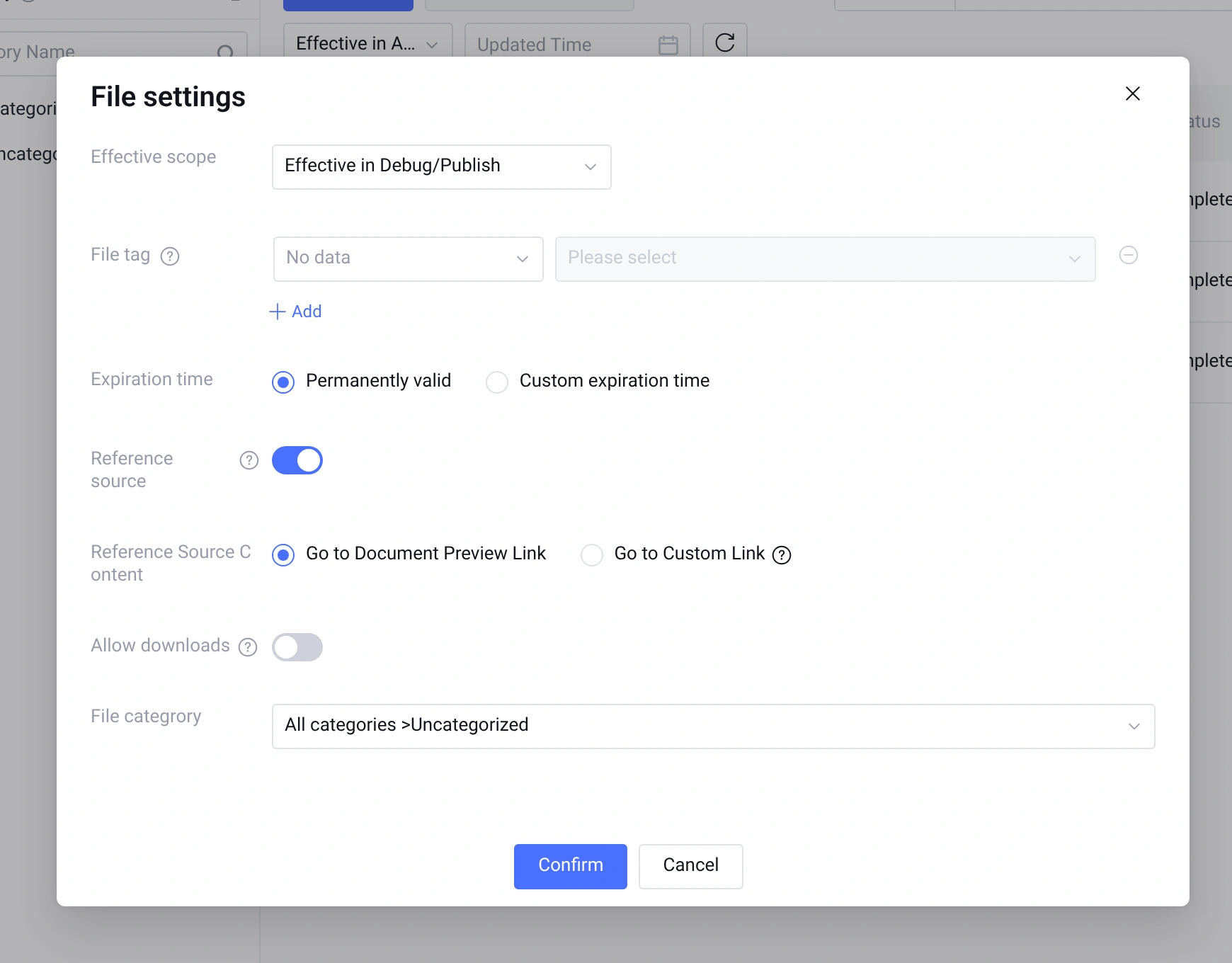Choose the Go to Custom Link option
Image resolution: width=1232 pixels, height=963 pixels.
point(592,554)
